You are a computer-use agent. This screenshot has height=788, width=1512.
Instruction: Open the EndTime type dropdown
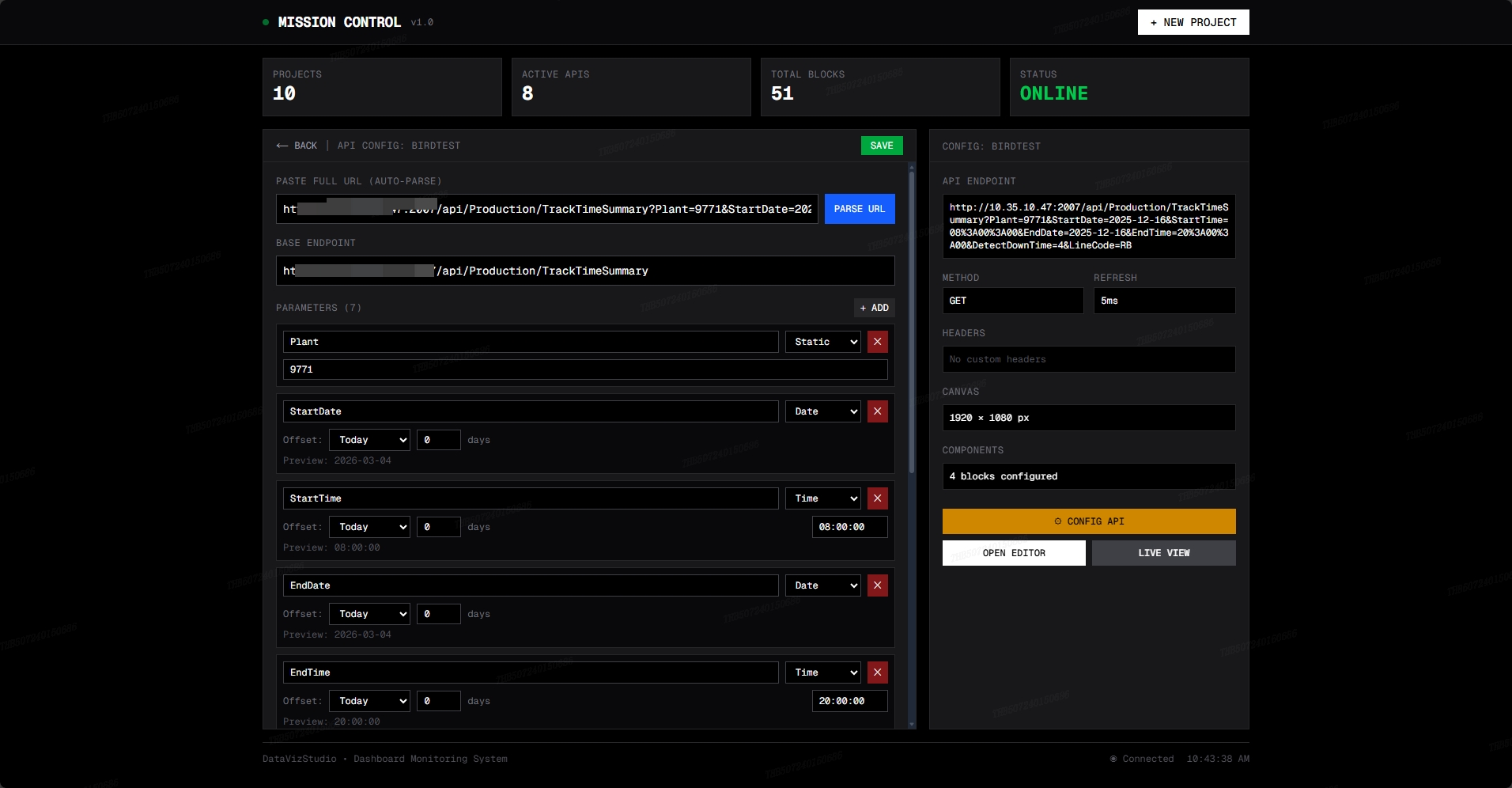822,672
